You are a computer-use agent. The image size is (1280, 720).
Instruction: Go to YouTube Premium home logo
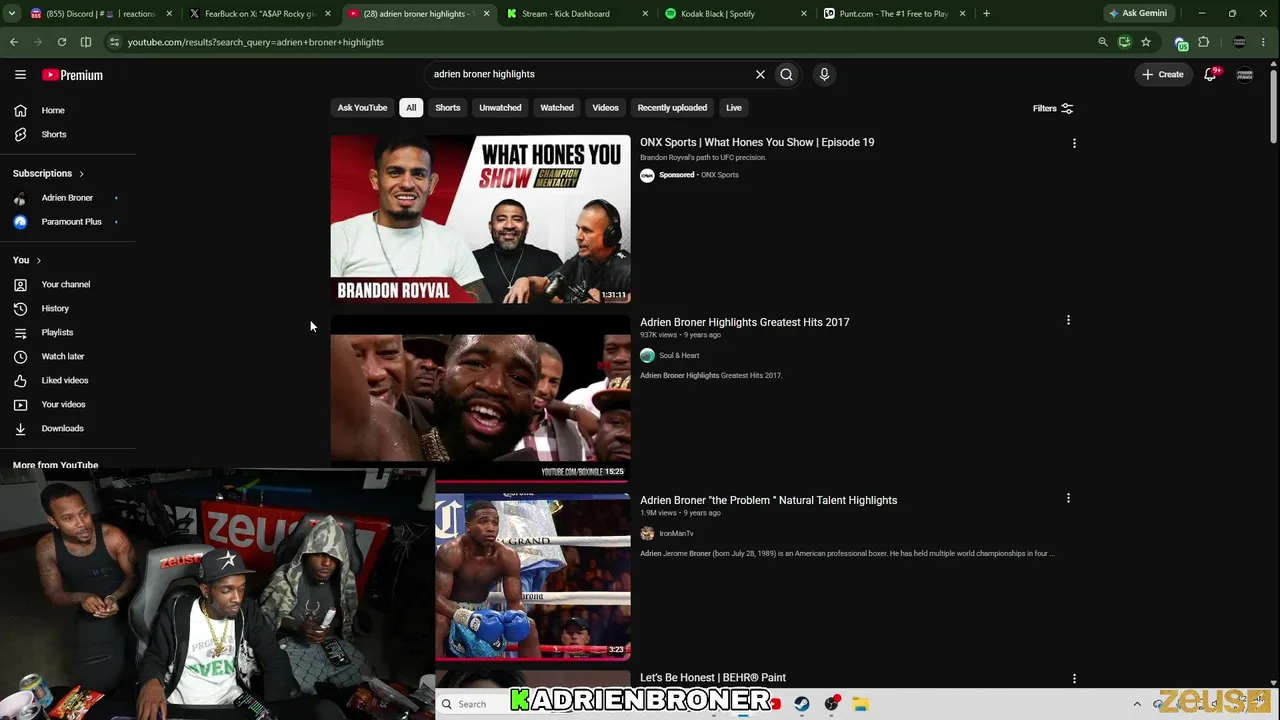coord(72,75)
